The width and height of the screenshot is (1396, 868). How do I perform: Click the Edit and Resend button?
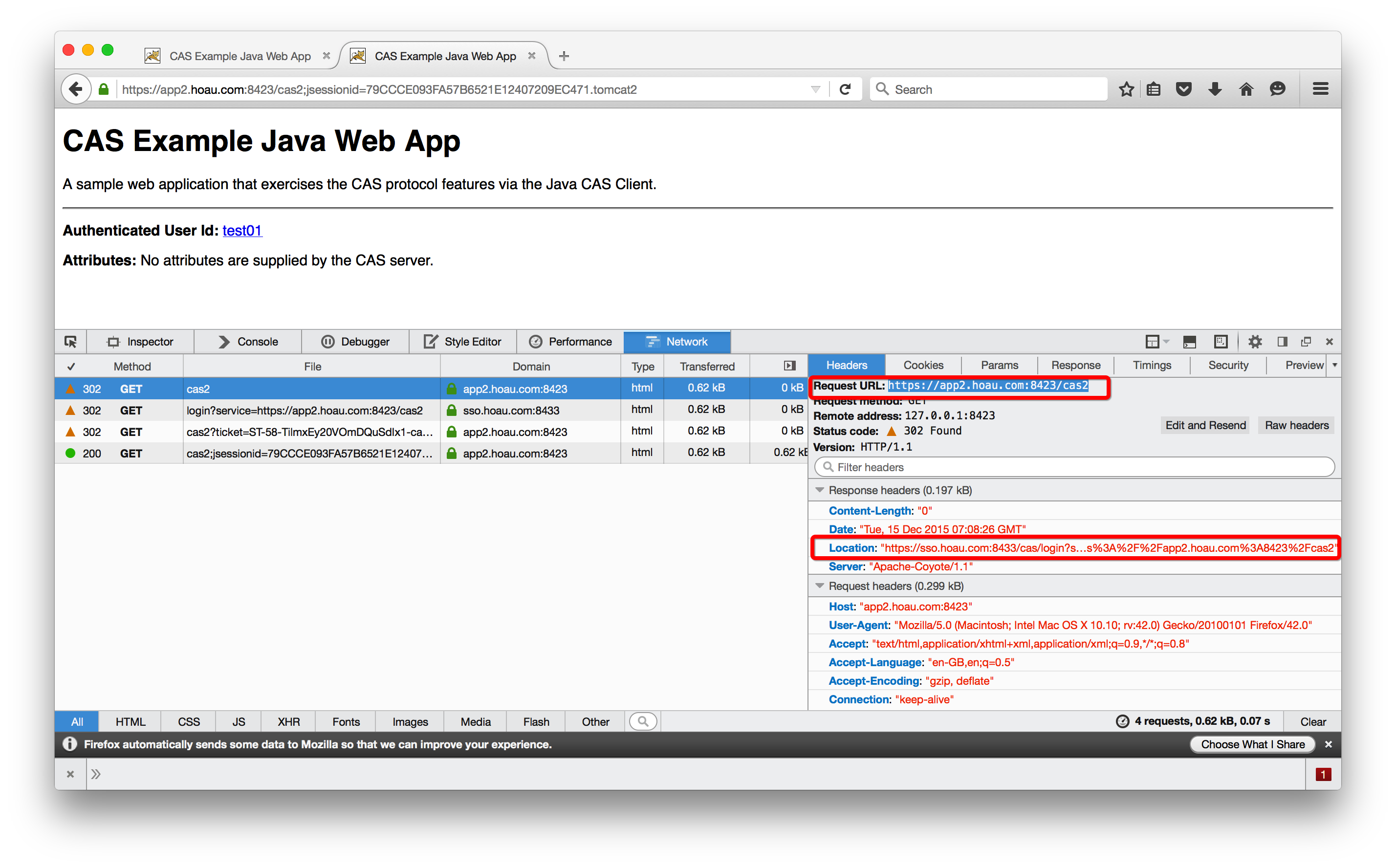1205,425
